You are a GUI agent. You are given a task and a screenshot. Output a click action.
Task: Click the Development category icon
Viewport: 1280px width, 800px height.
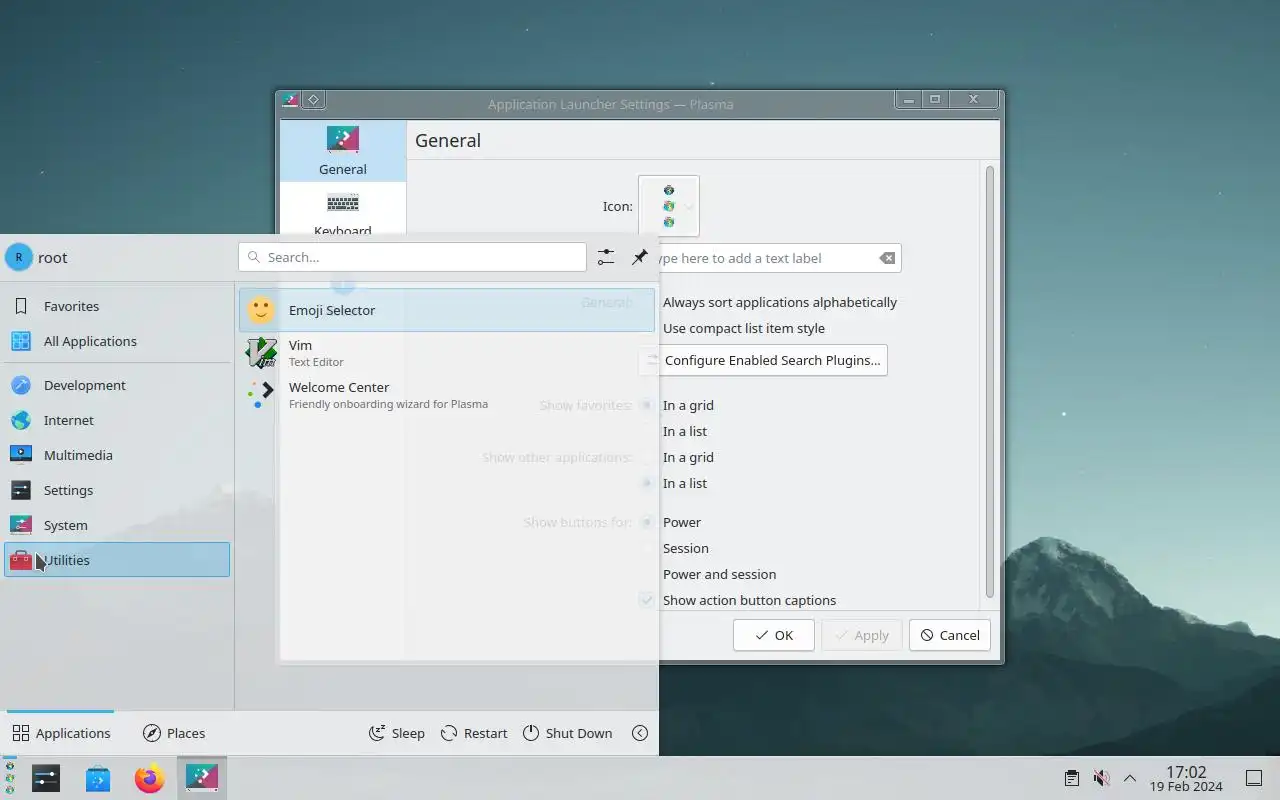click(21, 385)
